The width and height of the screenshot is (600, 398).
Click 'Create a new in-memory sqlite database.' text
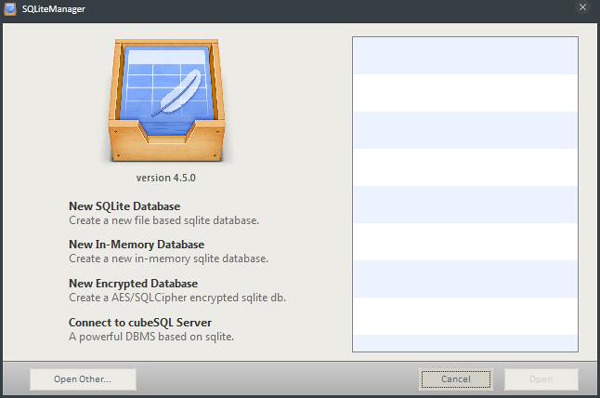[x=168, y=259]
